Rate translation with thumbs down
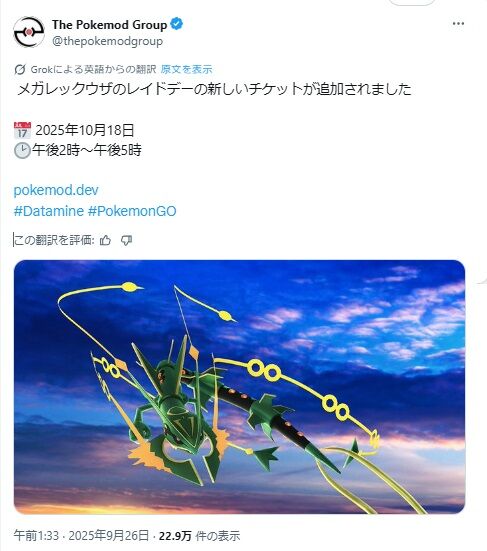 coord(126,240)
